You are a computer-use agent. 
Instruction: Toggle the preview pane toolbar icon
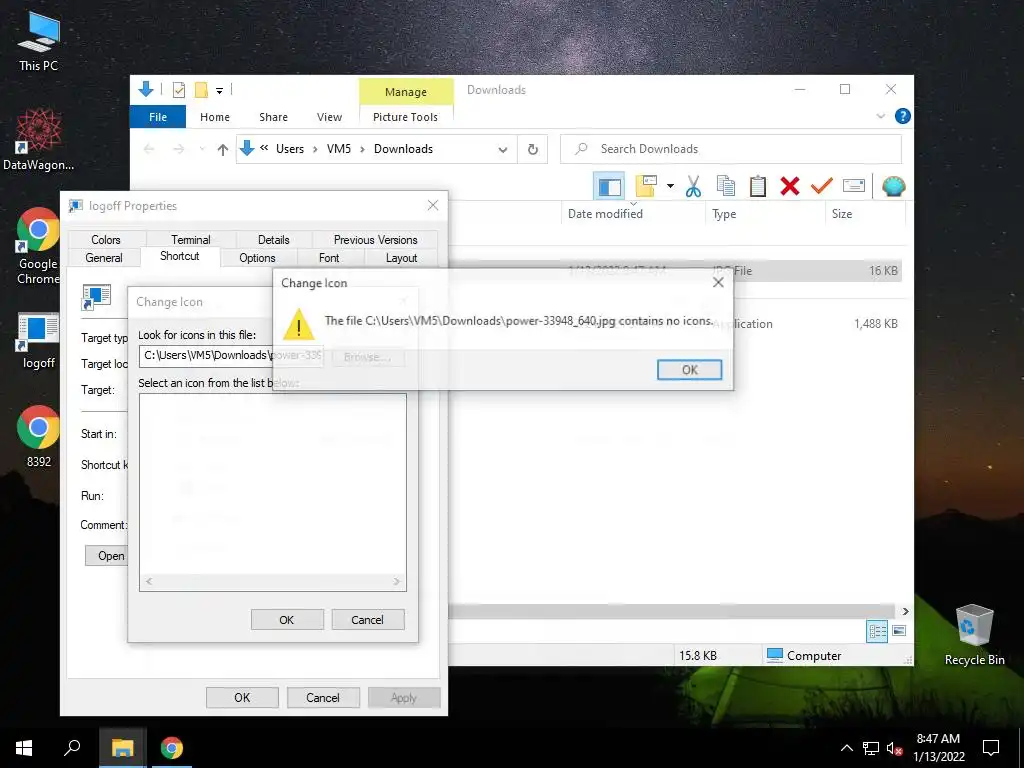(x=609, y=187)
